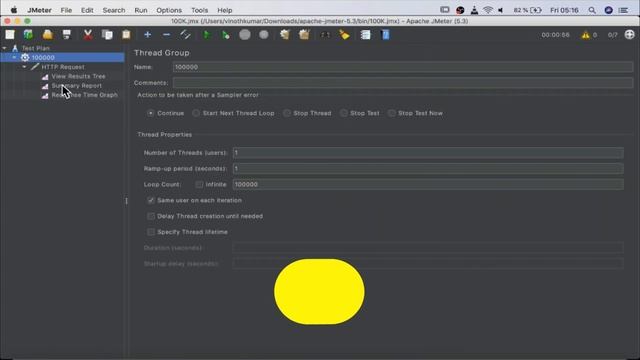Click the Clear All results icon
Screen dimensions: 640x360
coord(304,35)
